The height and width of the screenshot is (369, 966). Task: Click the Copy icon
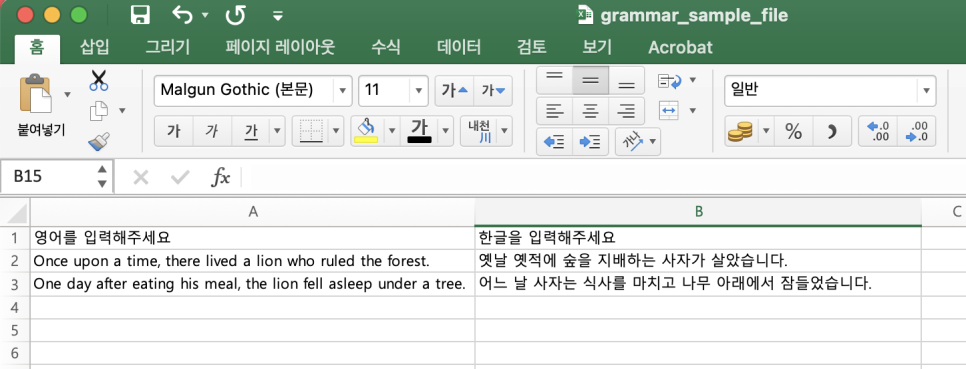(99, 111)
